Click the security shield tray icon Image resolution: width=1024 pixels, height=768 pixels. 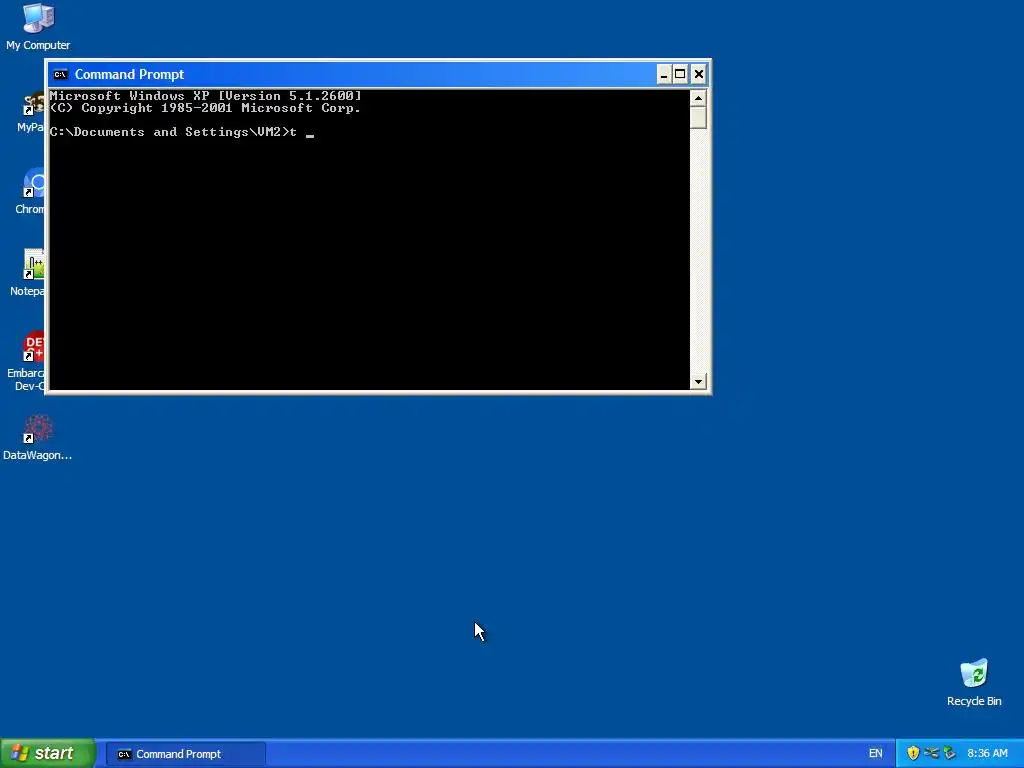(912, 754)
